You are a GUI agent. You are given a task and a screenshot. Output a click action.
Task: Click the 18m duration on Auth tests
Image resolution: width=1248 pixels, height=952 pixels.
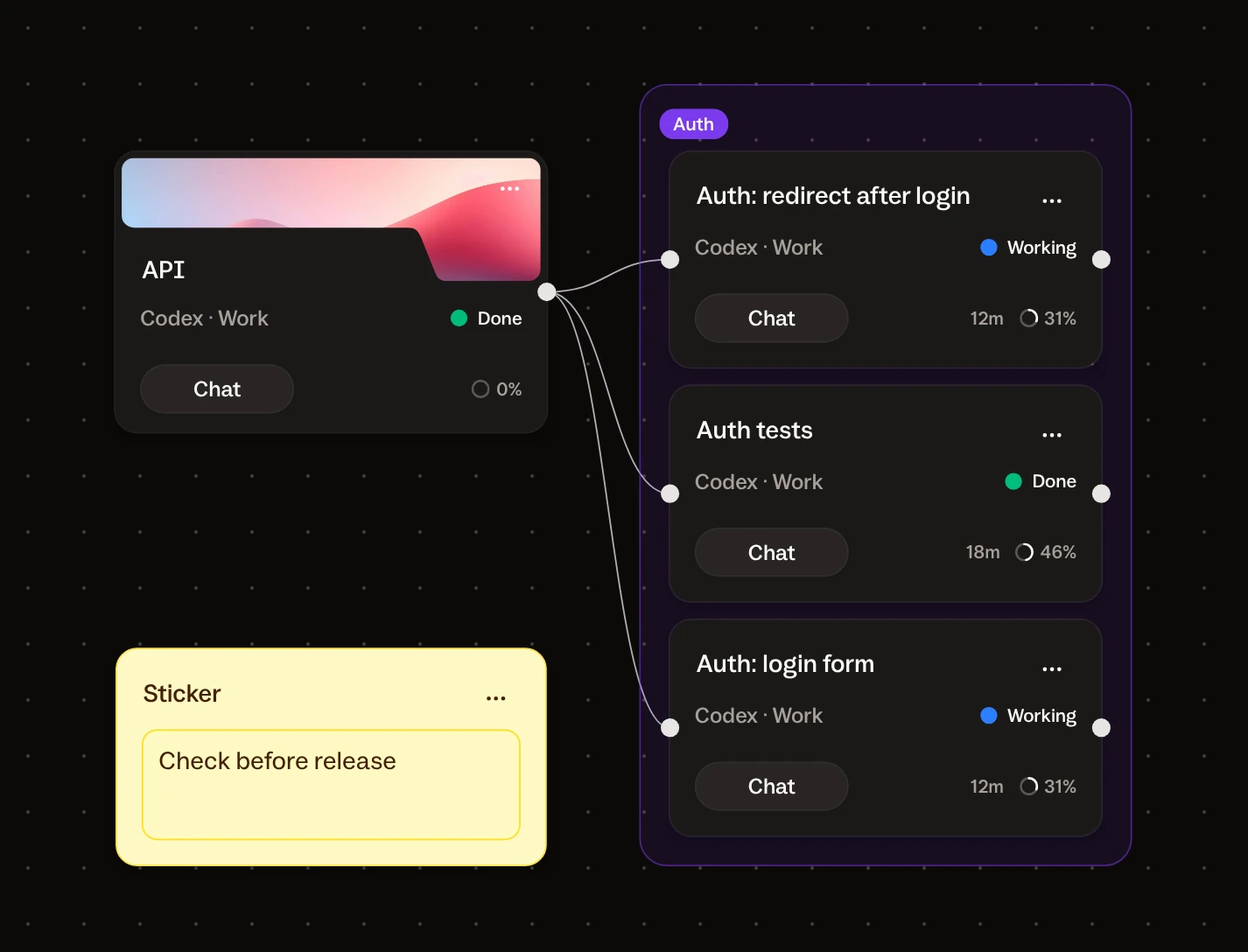(983, 552)
